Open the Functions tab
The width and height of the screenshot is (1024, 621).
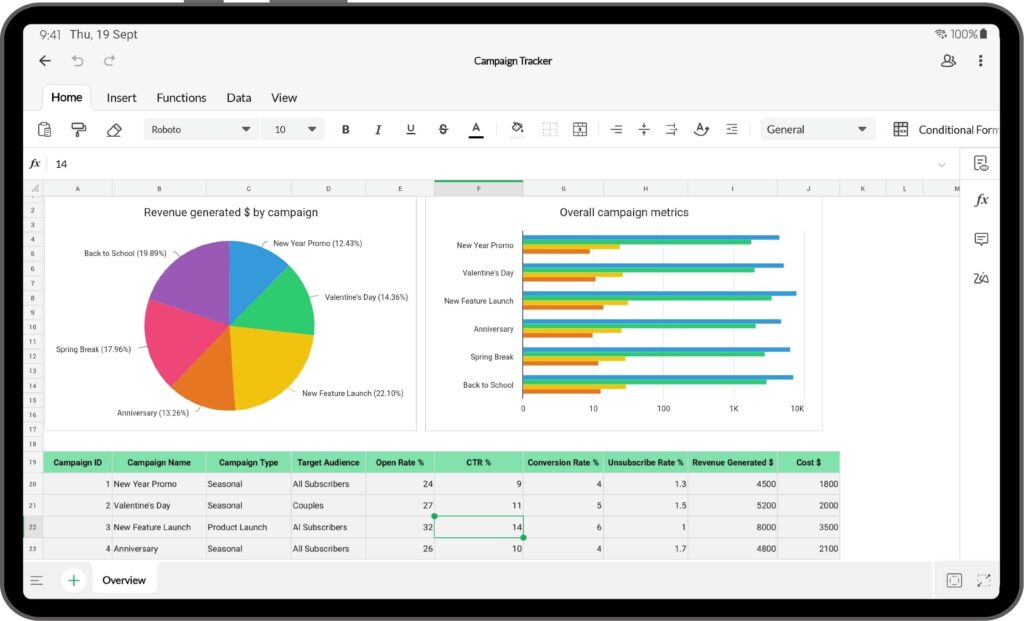(x=182, y=97)
